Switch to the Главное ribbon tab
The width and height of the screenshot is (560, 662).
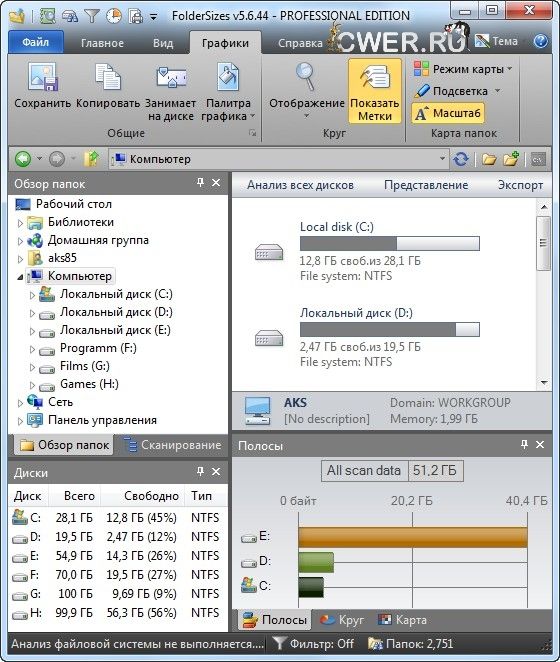[x=102, y=43]
